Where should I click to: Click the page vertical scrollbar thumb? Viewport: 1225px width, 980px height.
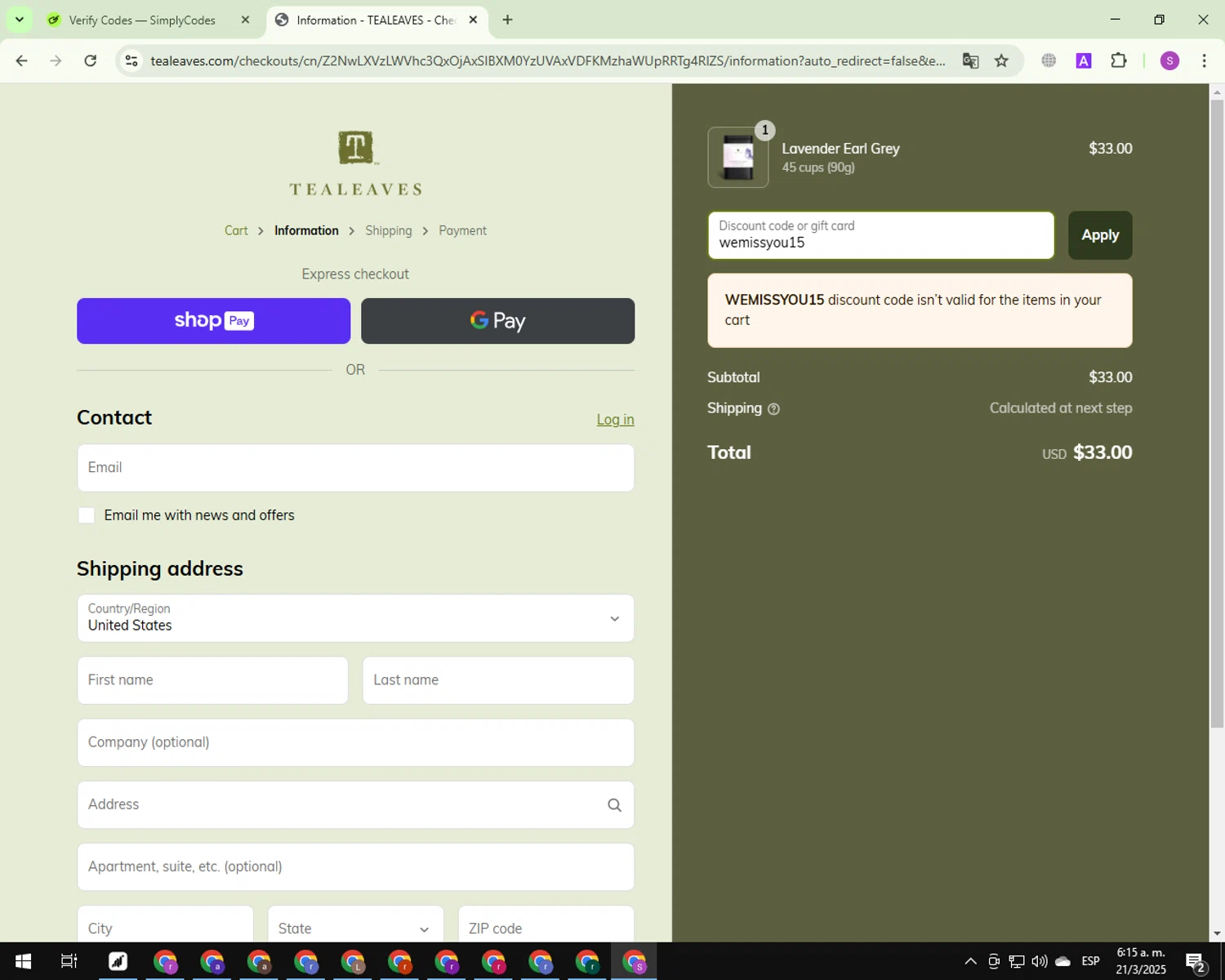pos(1217,412)
